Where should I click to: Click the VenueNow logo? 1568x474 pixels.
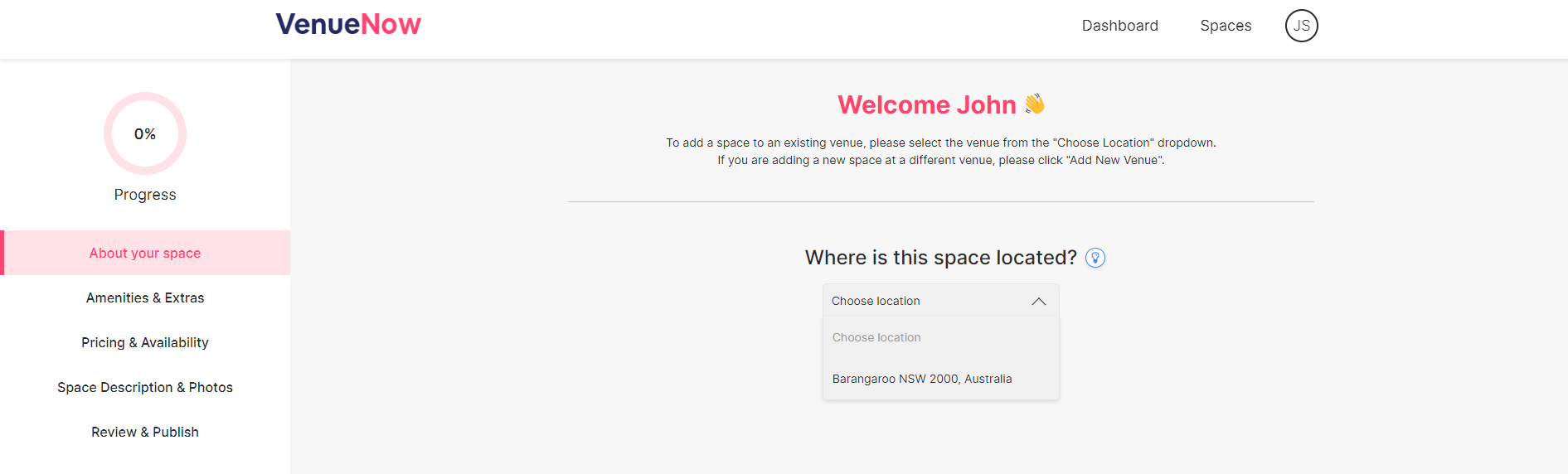coord(348,24)
